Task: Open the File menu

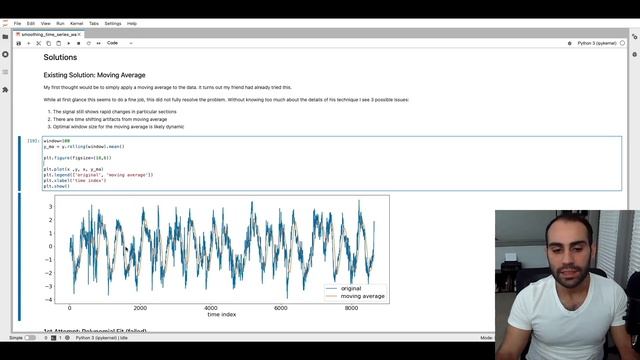Action: pyautogui.click(x=17, y=24)
